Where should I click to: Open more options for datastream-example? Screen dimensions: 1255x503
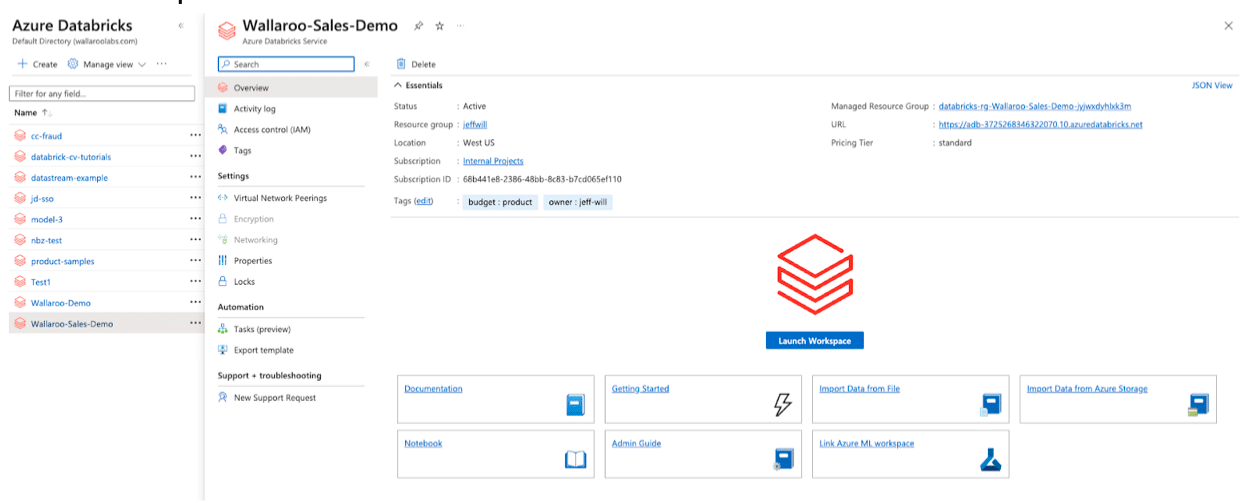(195, 178)
